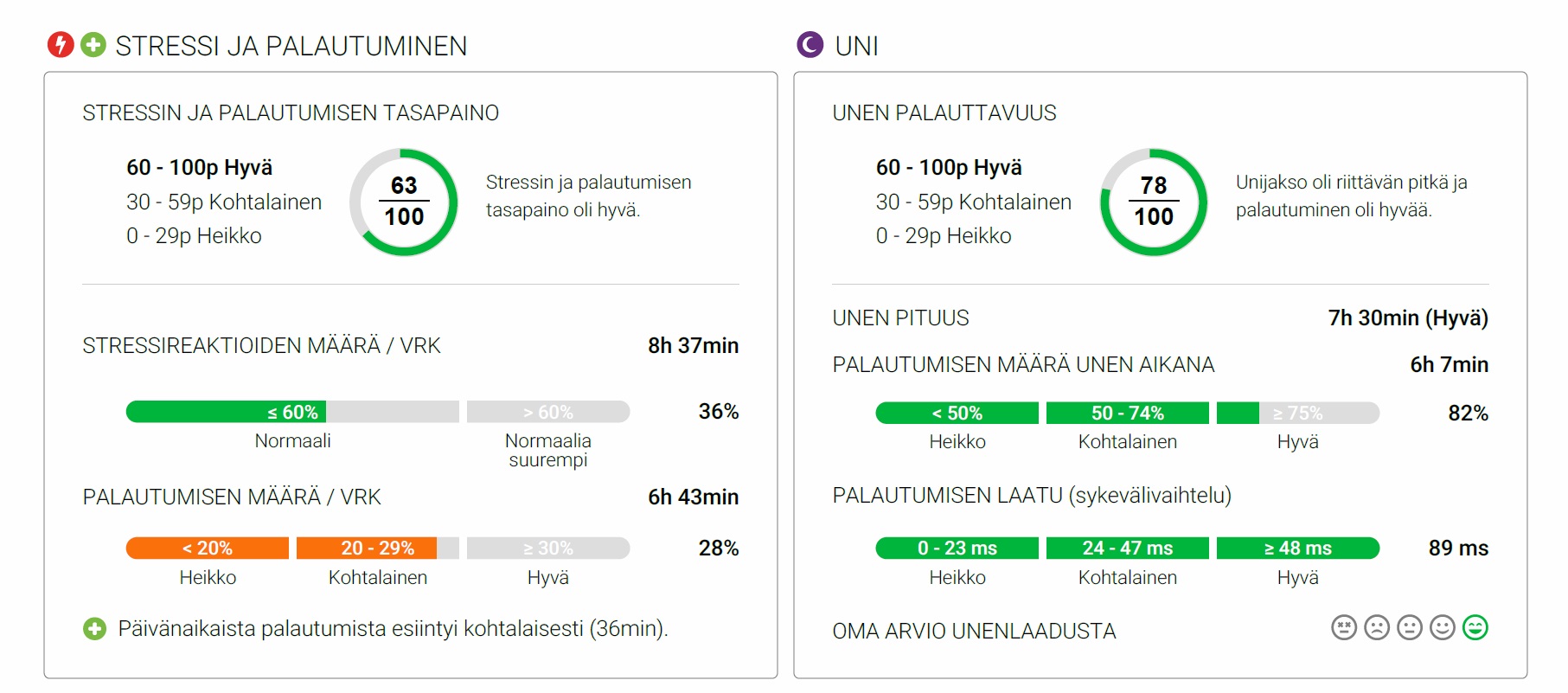This screenshot has width=1568, height=693.
Task: Click the ≤ 60% Normaali stress bar
Action: tap(292, 412)
